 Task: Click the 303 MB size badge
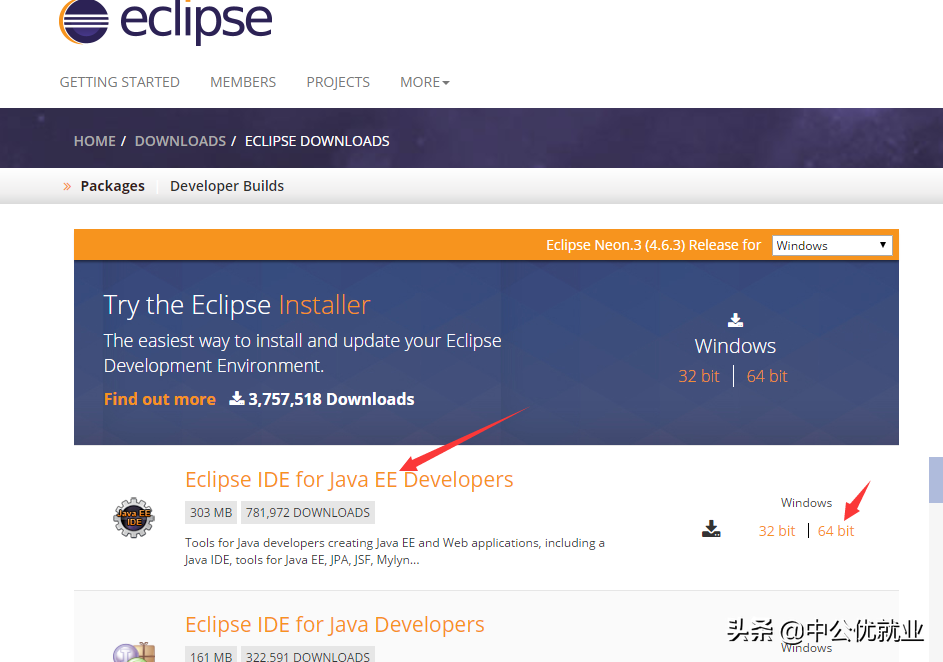[x=210, y=512]
